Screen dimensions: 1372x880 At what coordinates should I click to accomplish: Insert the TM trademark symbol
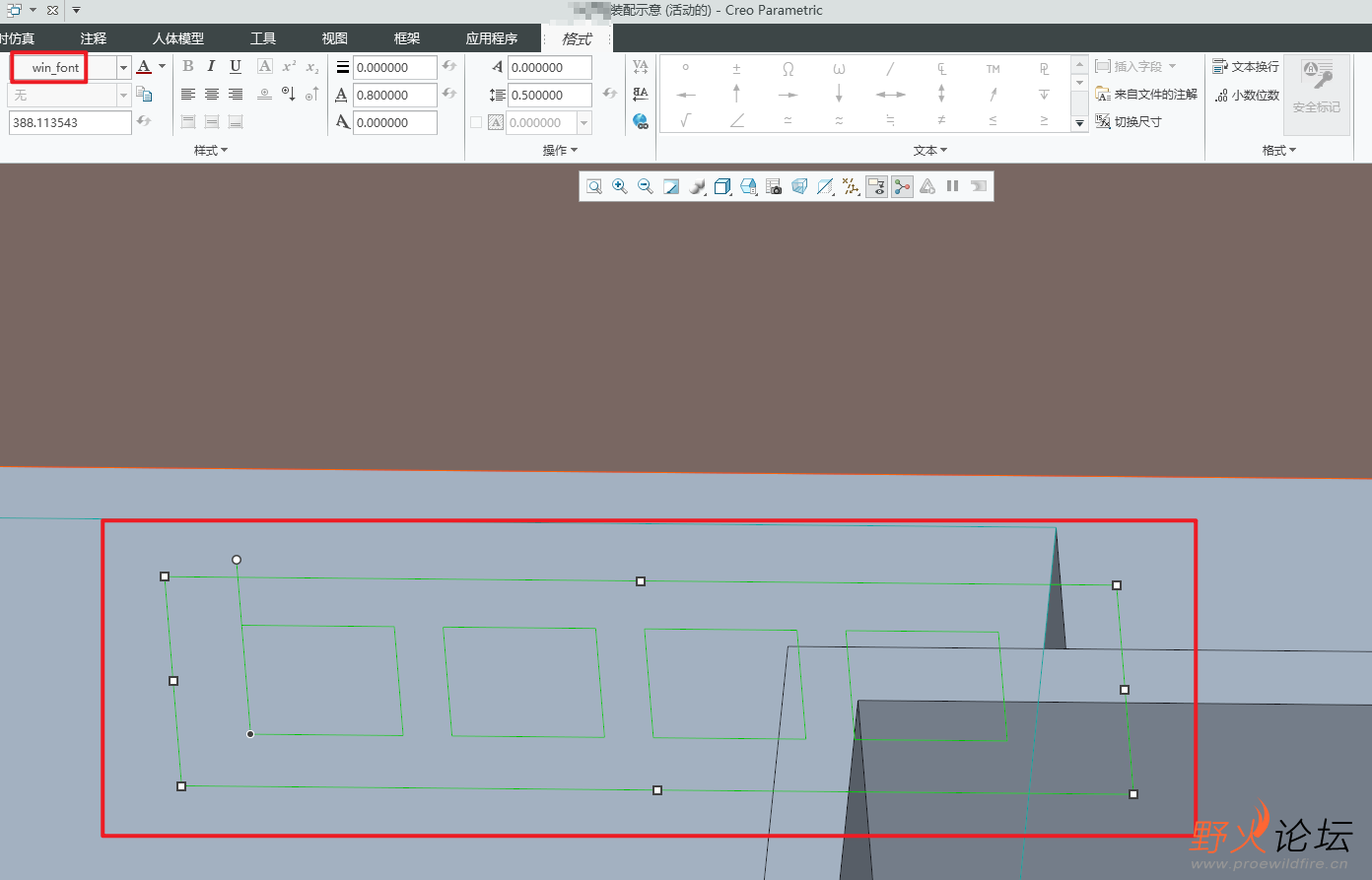(x=993, y=68)
